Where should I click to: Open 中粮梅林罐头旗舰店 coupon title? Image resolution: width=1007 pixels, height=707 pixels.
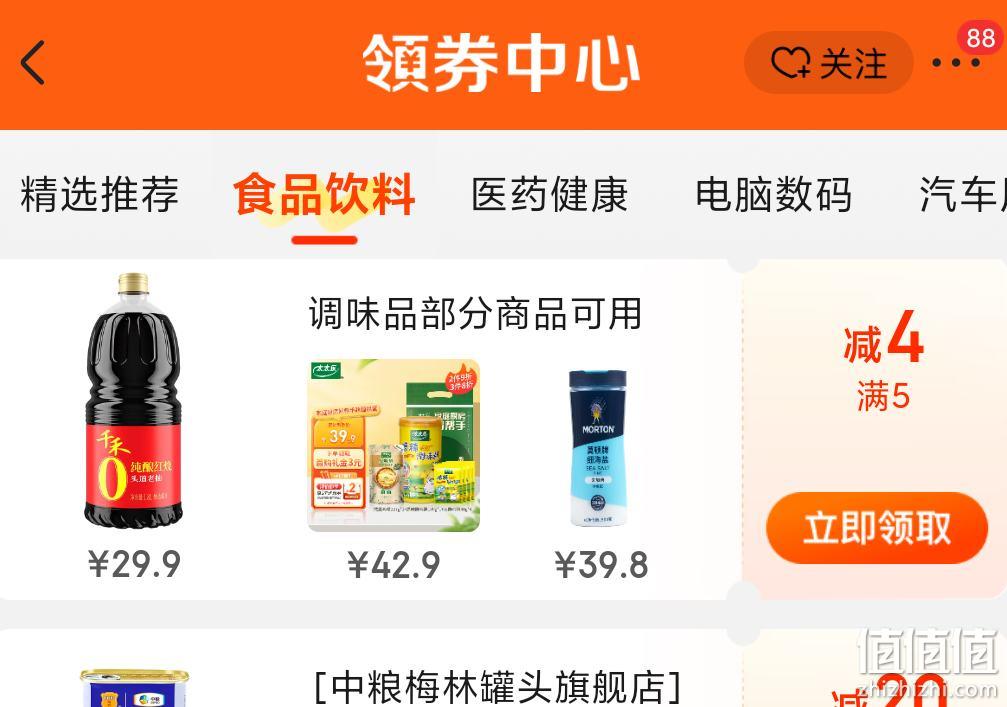point(497,687)
